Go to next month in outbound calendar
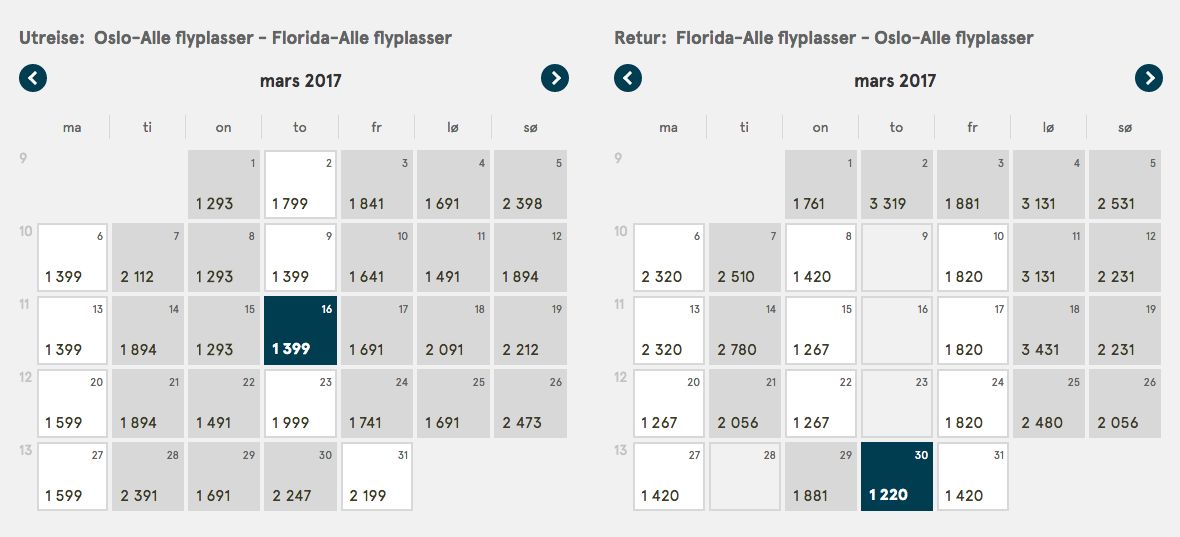This screenshot has height=537, width=1180. click(x=555, y=78)
